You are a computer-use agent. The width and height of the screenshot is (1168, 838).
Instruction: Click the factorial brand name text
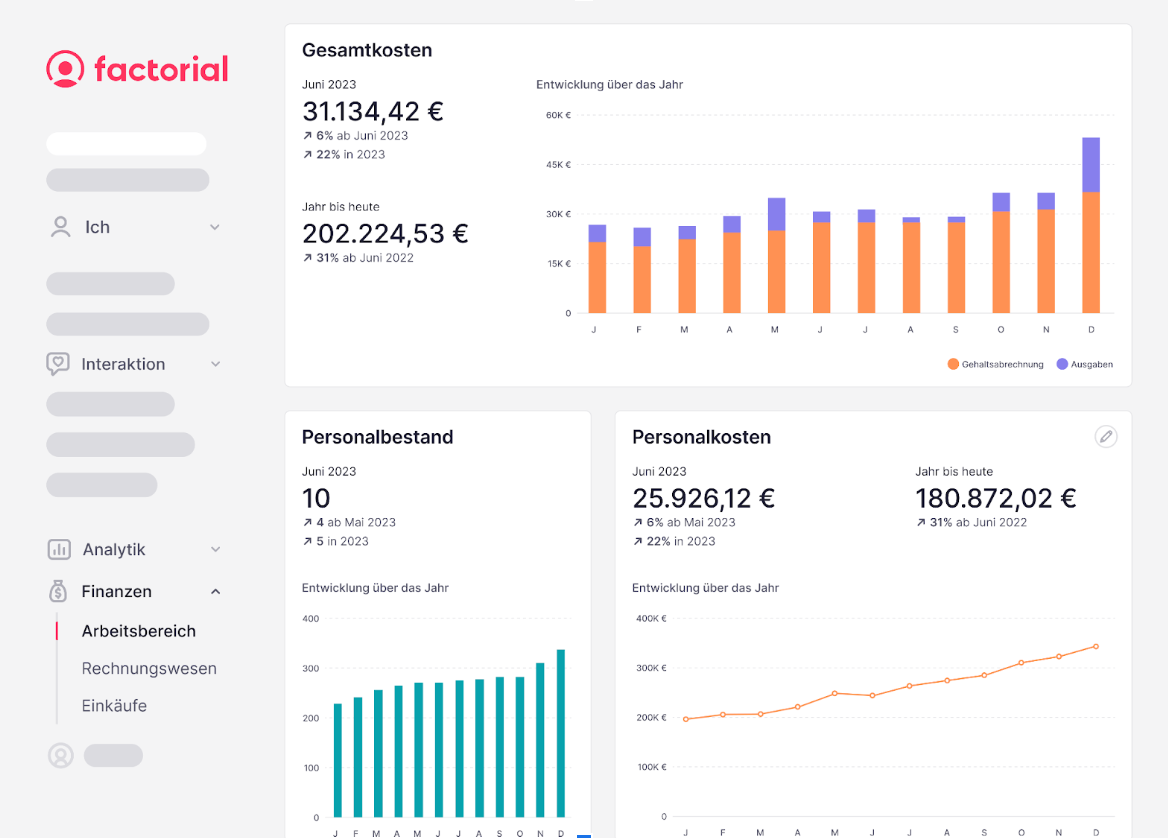(x=161, y=69)
